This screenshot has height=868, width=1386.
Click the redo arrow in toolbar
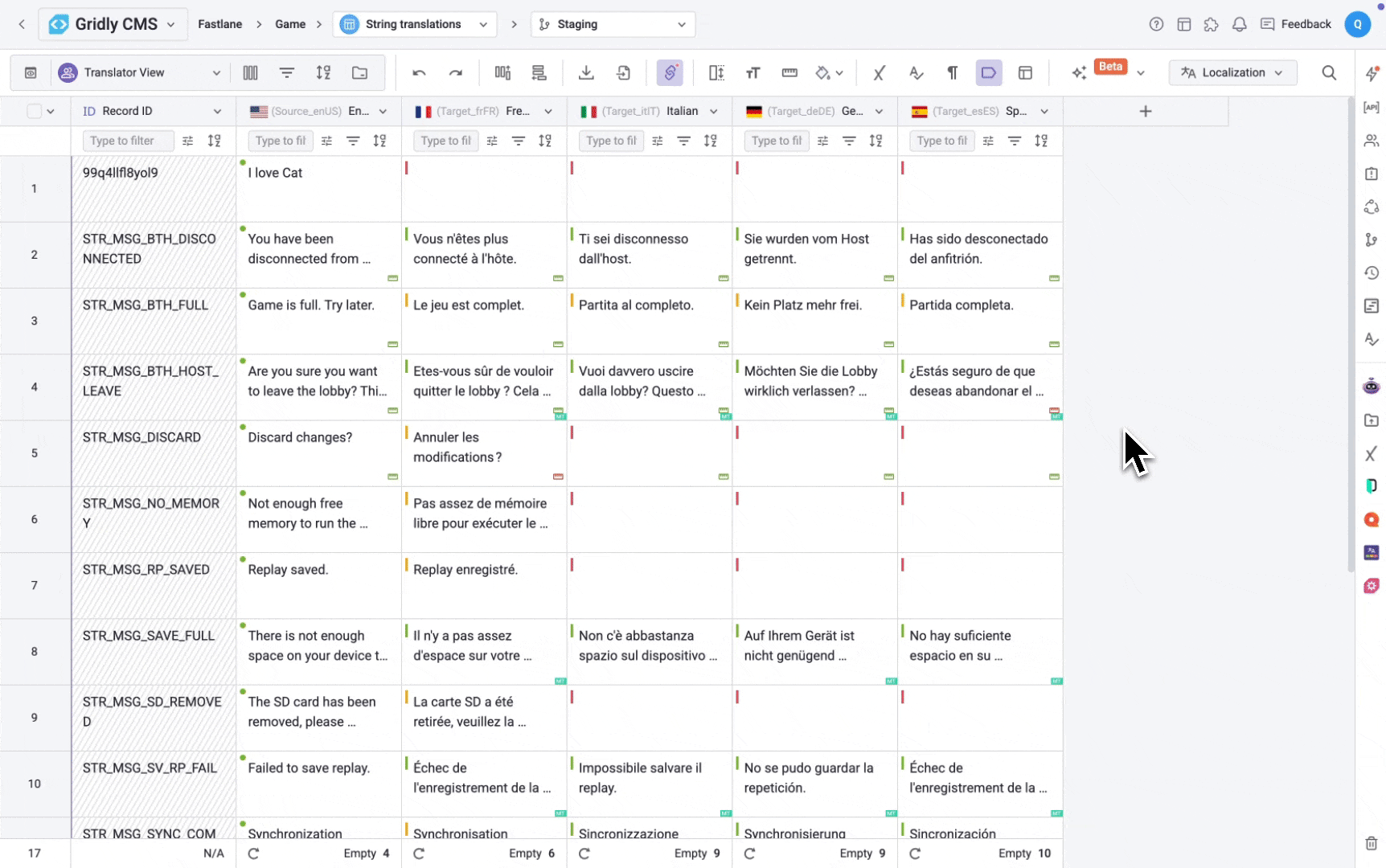click(456, 73)
